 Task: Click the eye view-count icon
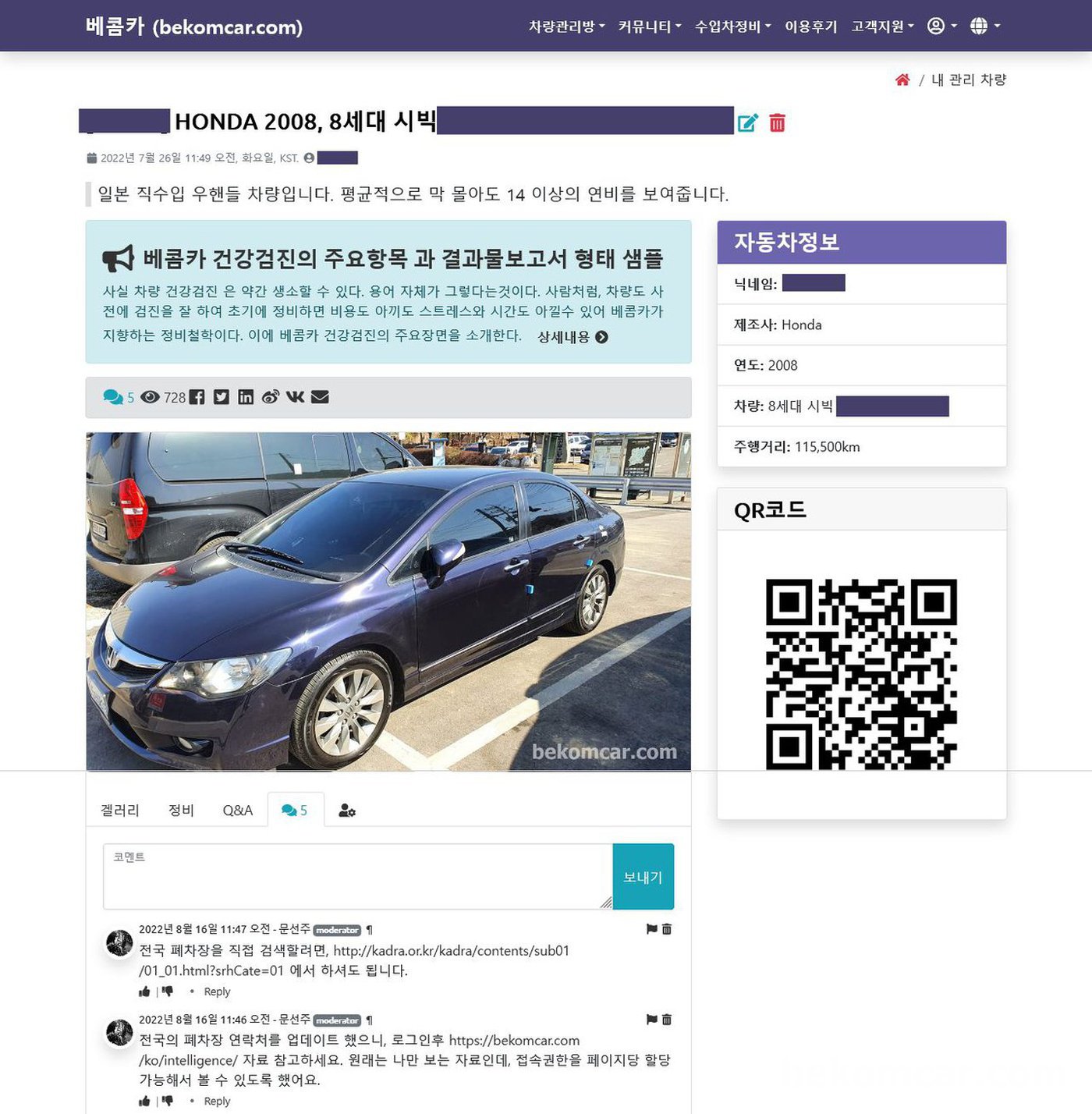(150, 397)
